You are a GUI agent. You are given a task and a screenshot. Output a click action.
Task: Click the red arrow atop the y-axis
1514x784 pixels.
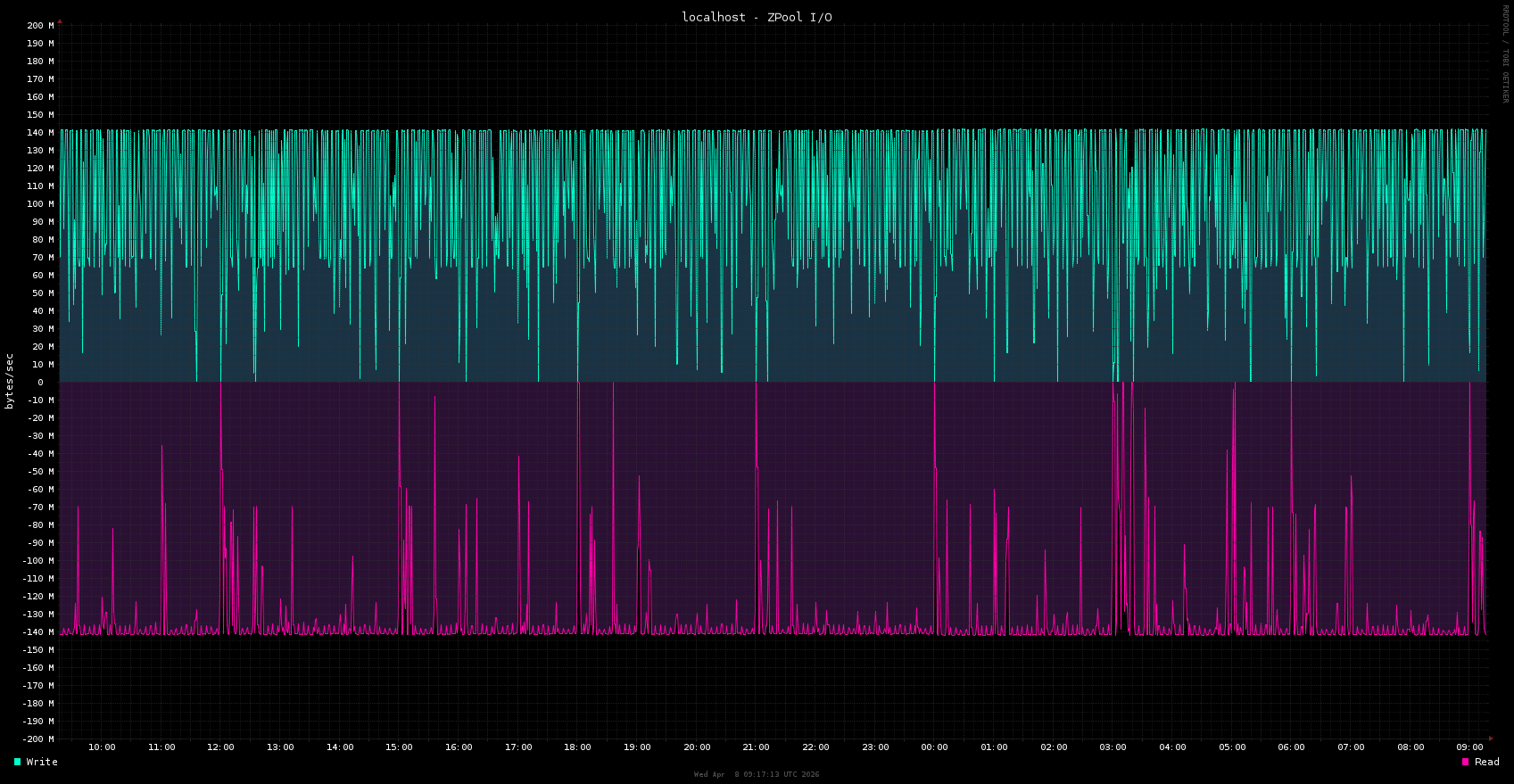click(x=60, y=21)
